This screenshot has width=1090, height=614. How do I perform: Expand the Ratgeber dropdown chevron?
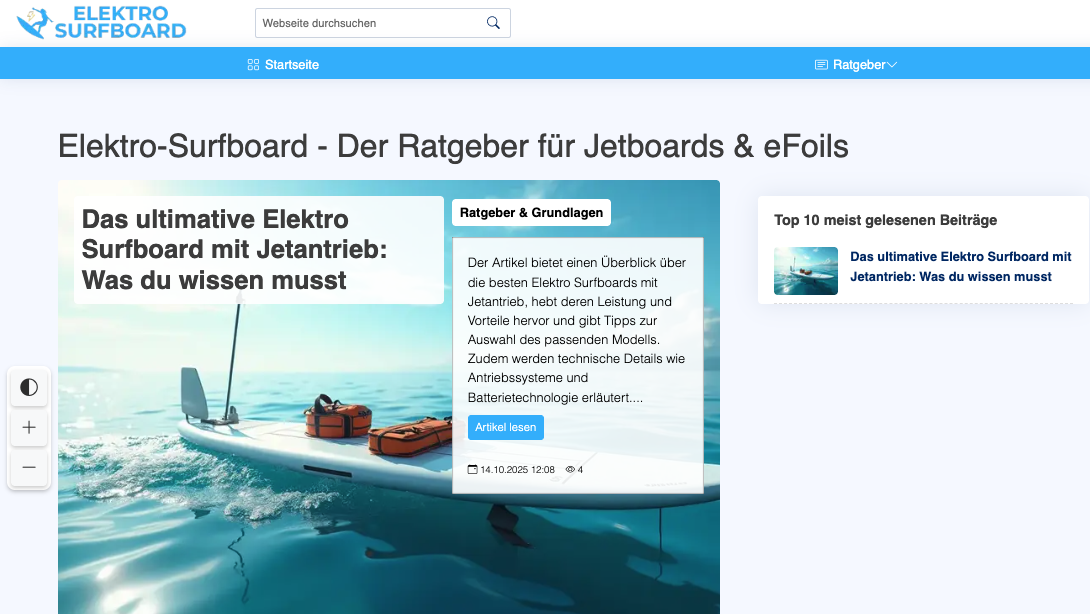click(892, 64)
